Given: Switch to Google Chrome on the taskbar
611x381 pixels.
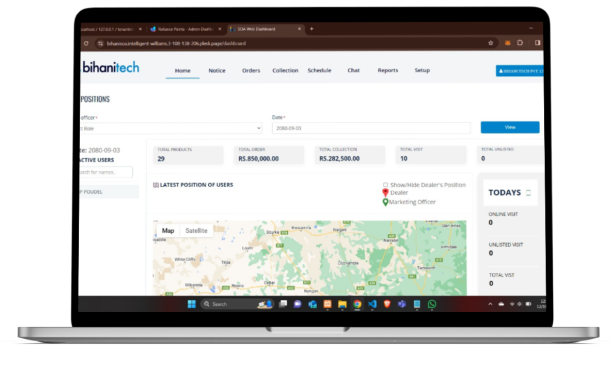Looking at the screenshot, I should pos(357,304).
